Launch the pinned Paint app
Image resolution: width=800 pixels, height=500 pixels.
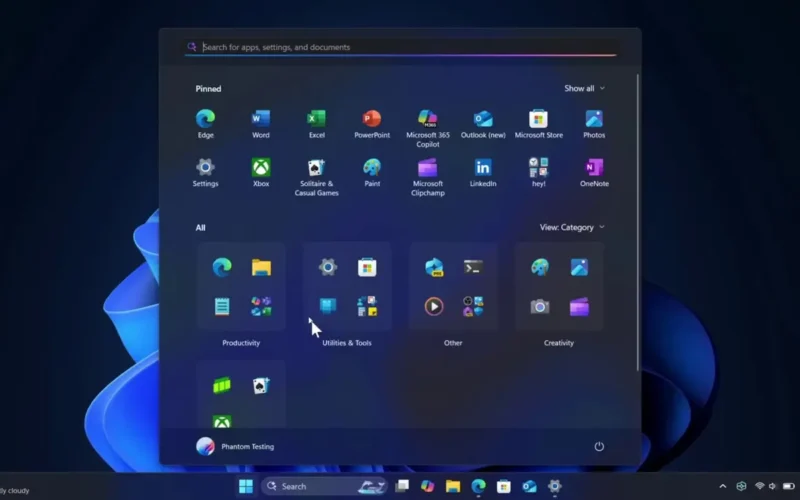372,172
